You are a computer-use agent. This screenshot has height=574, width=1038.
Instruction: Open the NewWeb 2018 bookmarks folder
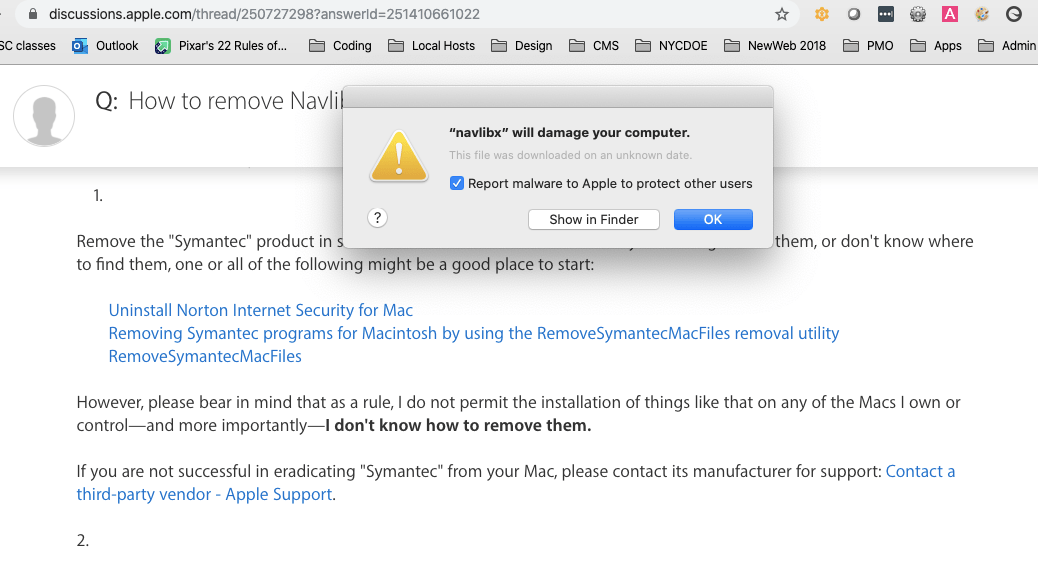pos(775,46)
